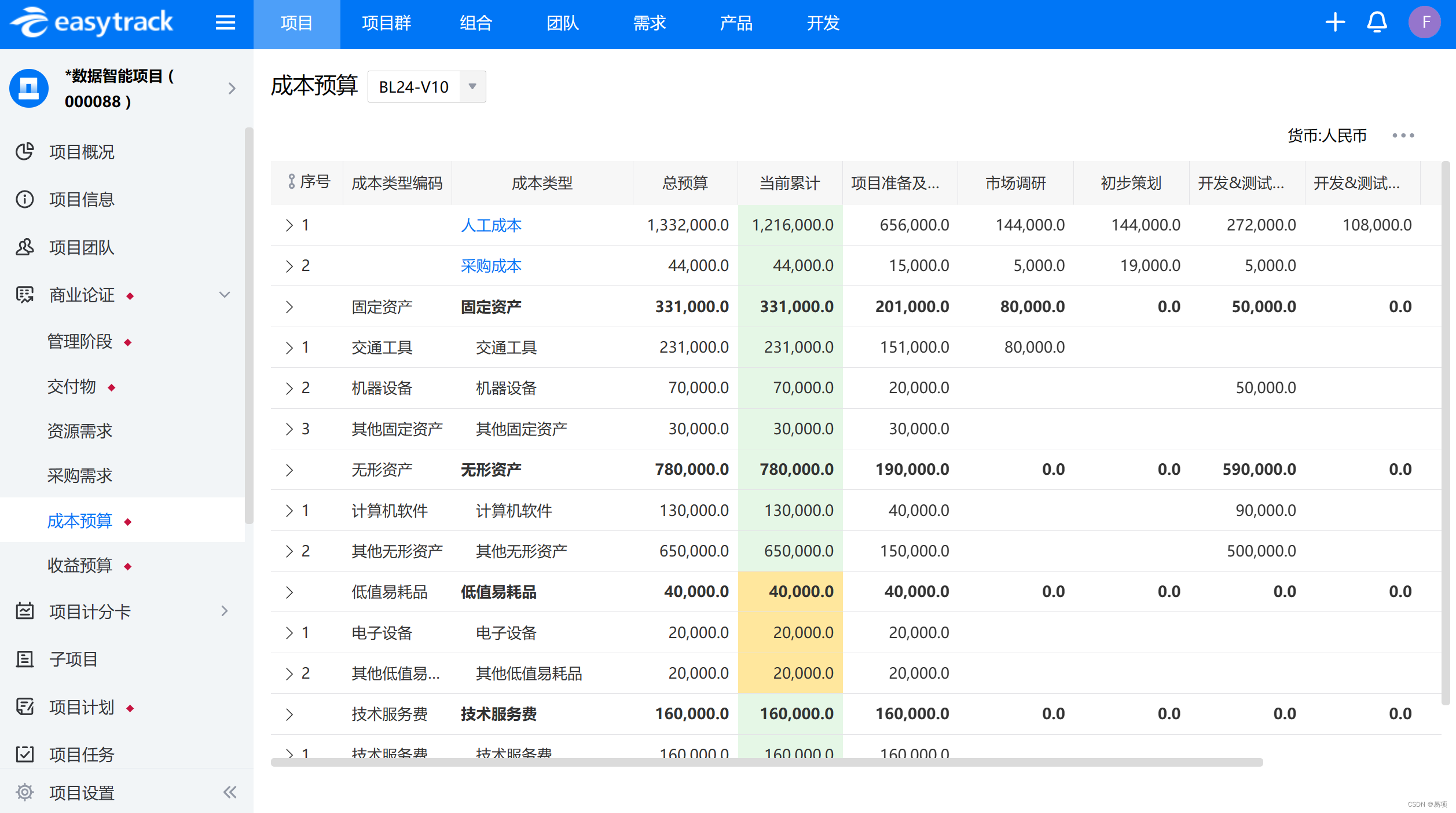The width and height of the screenshot is (1456, 813).
Task: Click the plus add icon
Action: [1335, 23]
